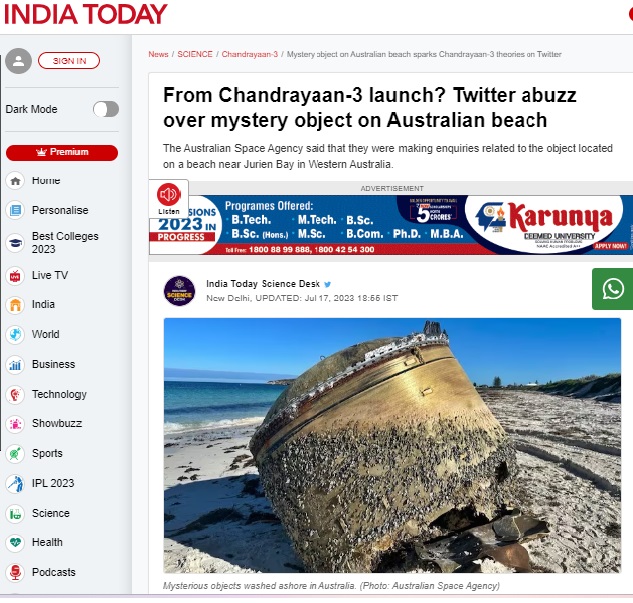This screenshot has width=633, height=603.
Task: Click the Technology sidebar icon
Action: tap(15, 394)
